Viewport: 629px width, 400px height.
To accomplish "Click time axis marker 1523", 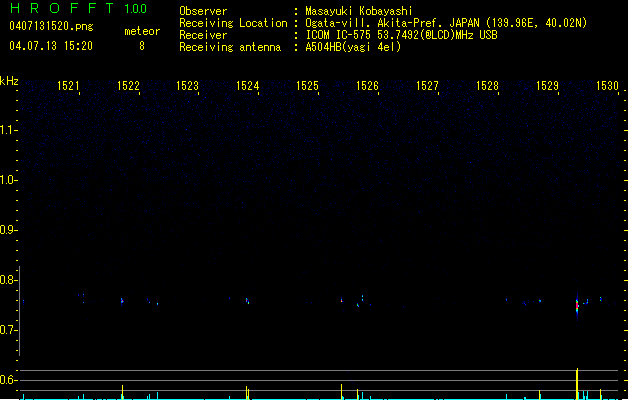I will [x=188, y=86].
